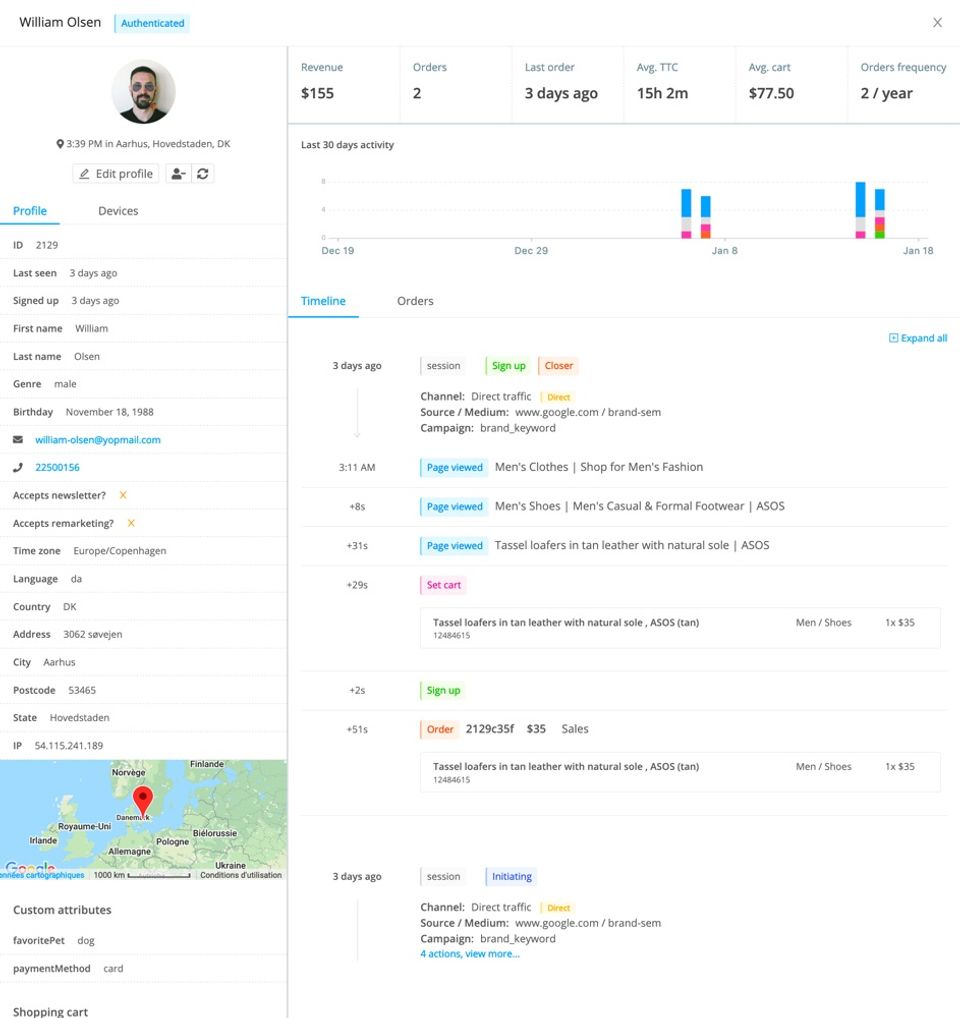This screenshot has height=1018, width=960.
Task: Click the first session's Sign up tag
Action: click(508, 366)
